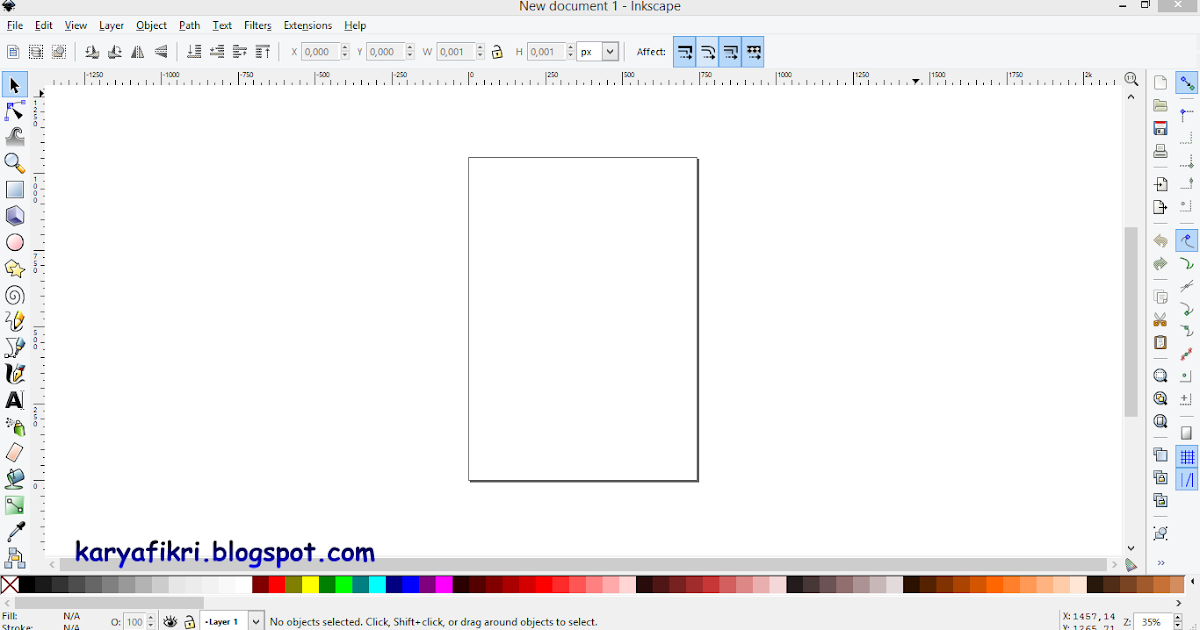Screen dimensions: 1200x630
Task: Select the Spiral tool
Action: tap(15, 295)
